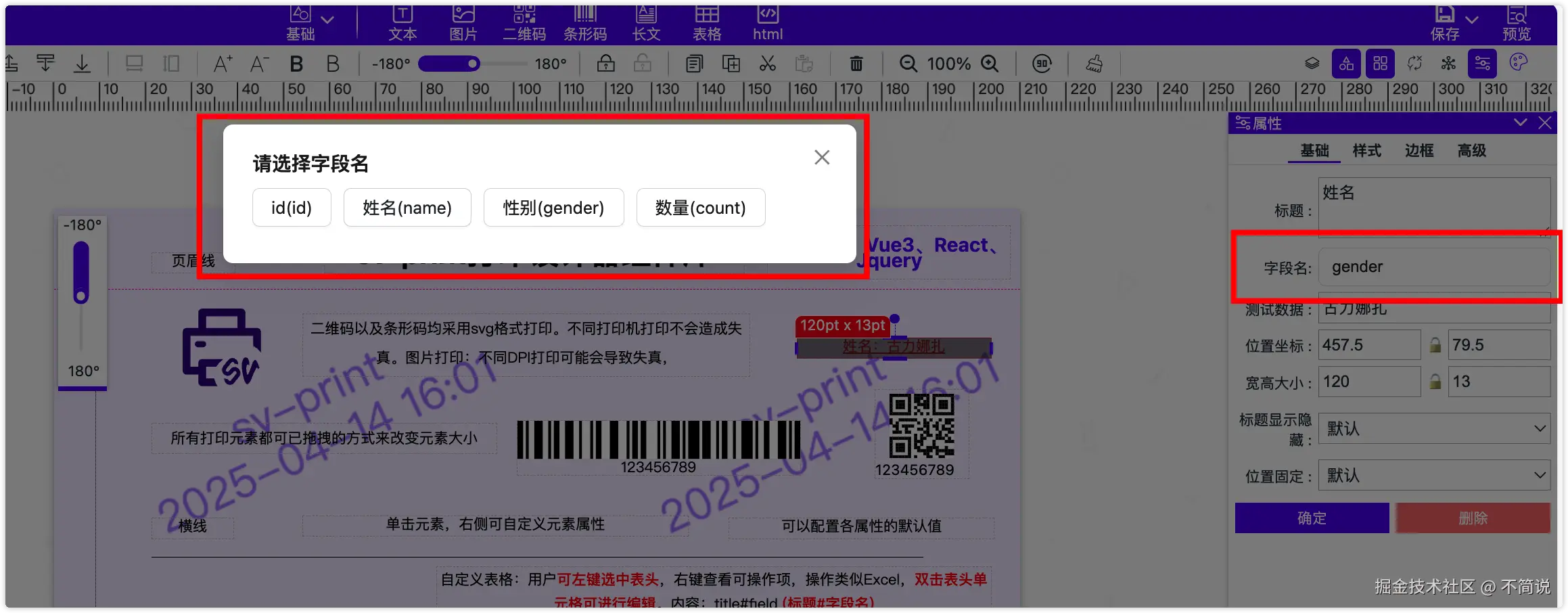Confirm properties with 确定 button
The height and width of the screenshot is (613, 1568).
(1312, 518)
